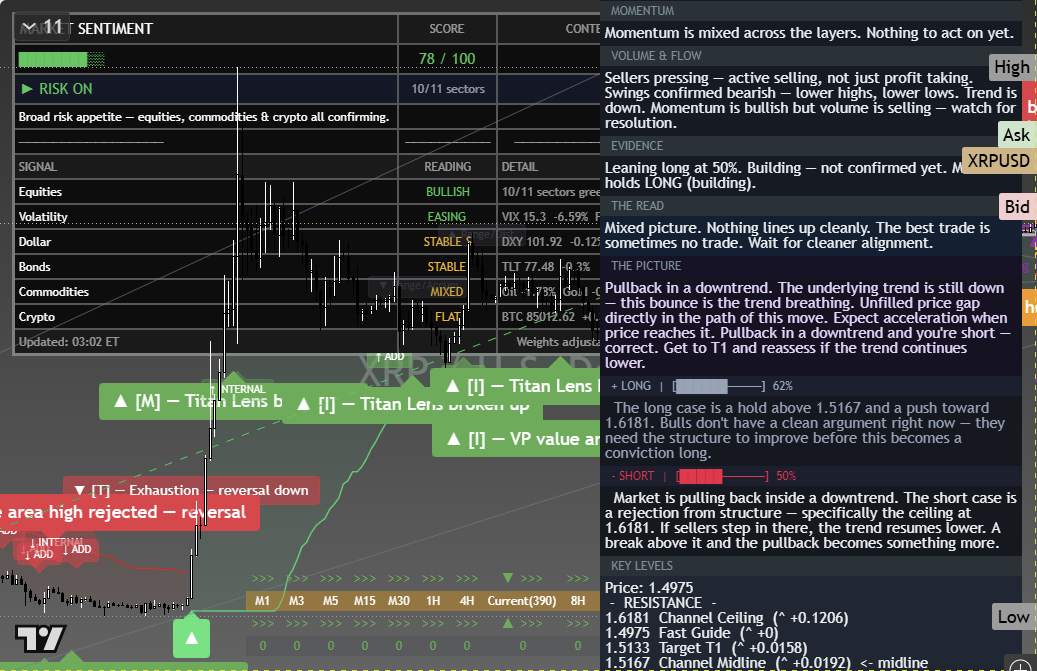Click the Commodities signal row label
The width and height of the screenshot is (1037, 671).
click(x=54, y=292)
